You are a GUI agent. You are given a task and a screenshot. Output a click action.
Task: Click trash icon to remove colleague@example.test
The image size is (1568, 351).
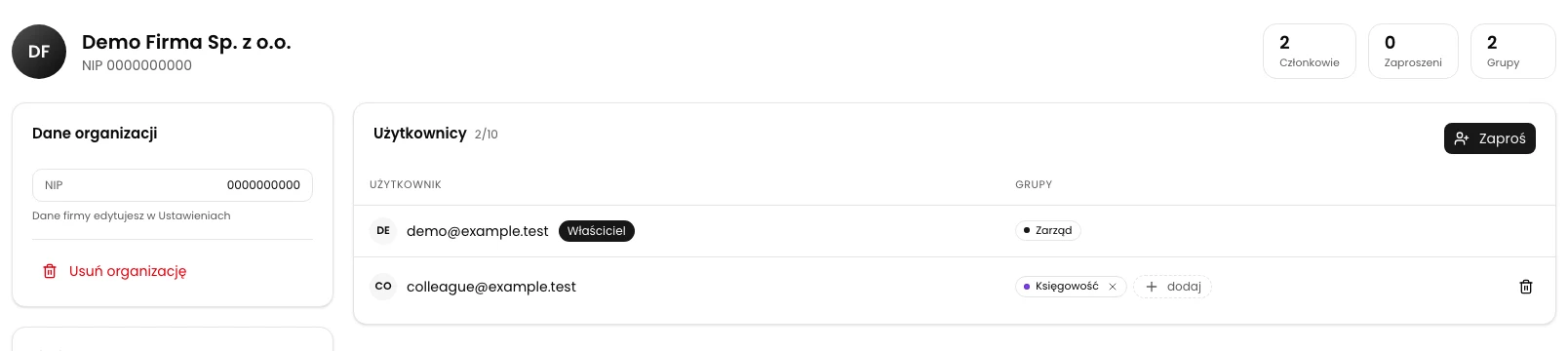tap(1526, 287)
